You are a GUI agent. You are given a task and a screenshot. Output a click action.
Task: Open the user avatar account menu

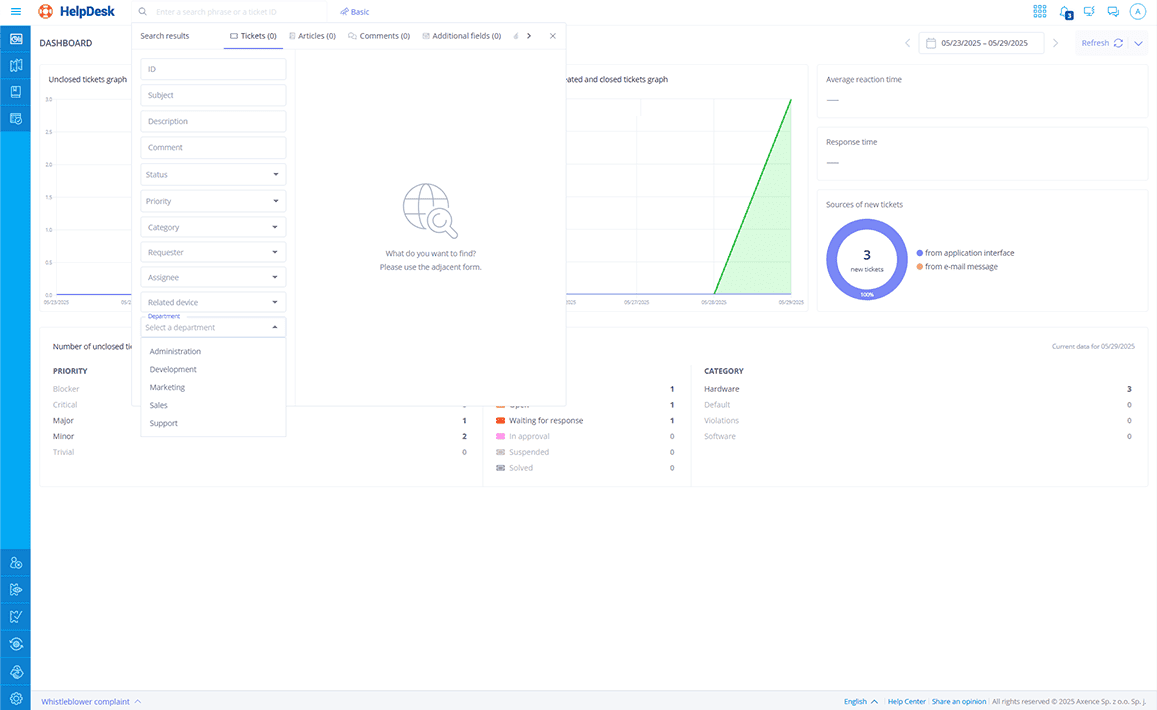[1137, 12]
